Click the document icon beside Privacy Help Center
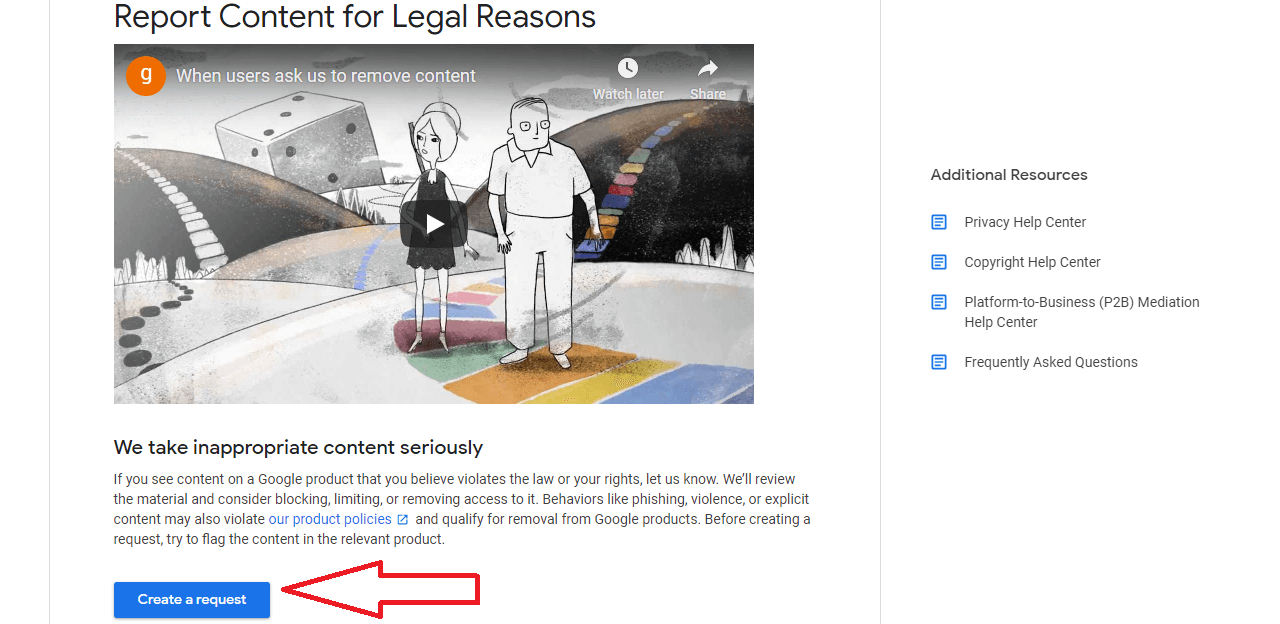The width and height of the screenshot is (1280, 624). click(939, 222)
